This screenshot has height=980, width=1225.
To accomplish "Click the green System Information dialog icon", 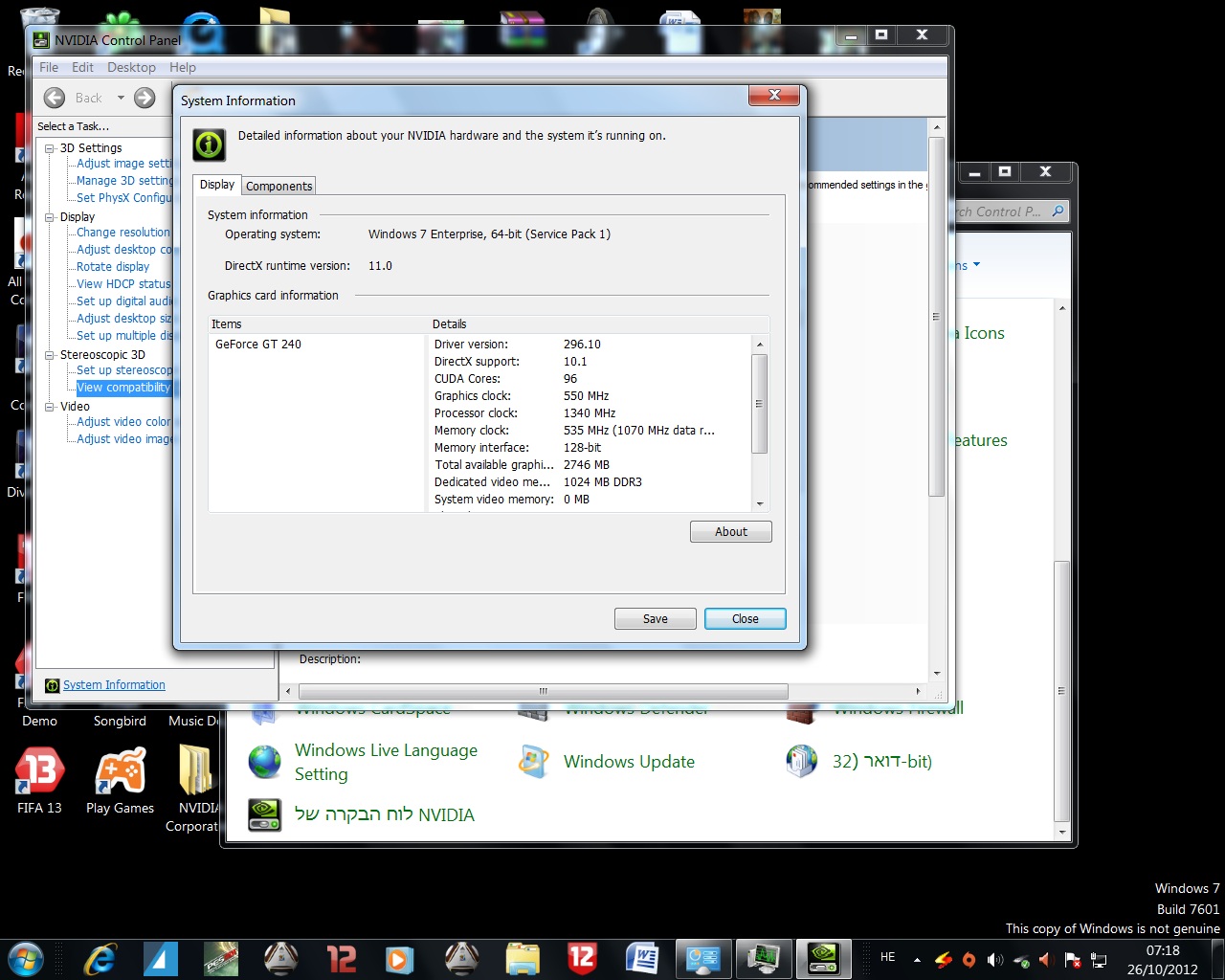I will (x=209, y=145).
